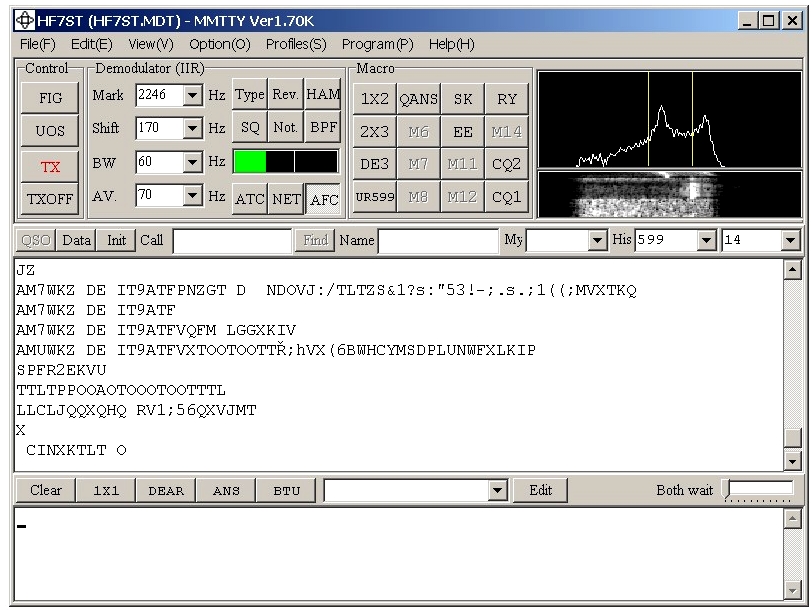This screenshot has height=611, width=811.
Task: Open the File(F) menu
Action: coord(37,44)
